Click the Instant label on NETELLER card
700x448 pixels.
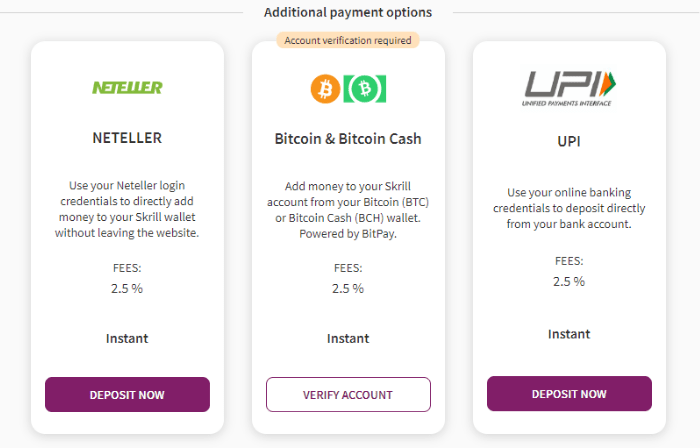pyautogui.click(x=127, y=339)
